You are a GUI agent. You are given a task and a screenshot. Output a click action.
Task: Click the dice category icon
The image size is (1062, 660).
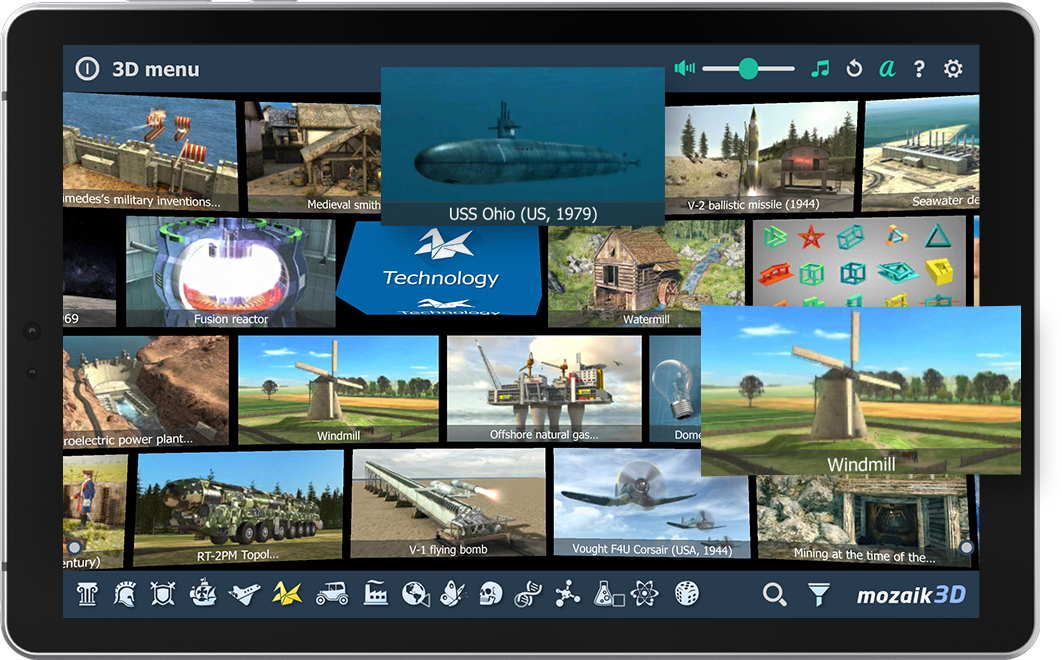pyautogui.click(x=686, y=594)
